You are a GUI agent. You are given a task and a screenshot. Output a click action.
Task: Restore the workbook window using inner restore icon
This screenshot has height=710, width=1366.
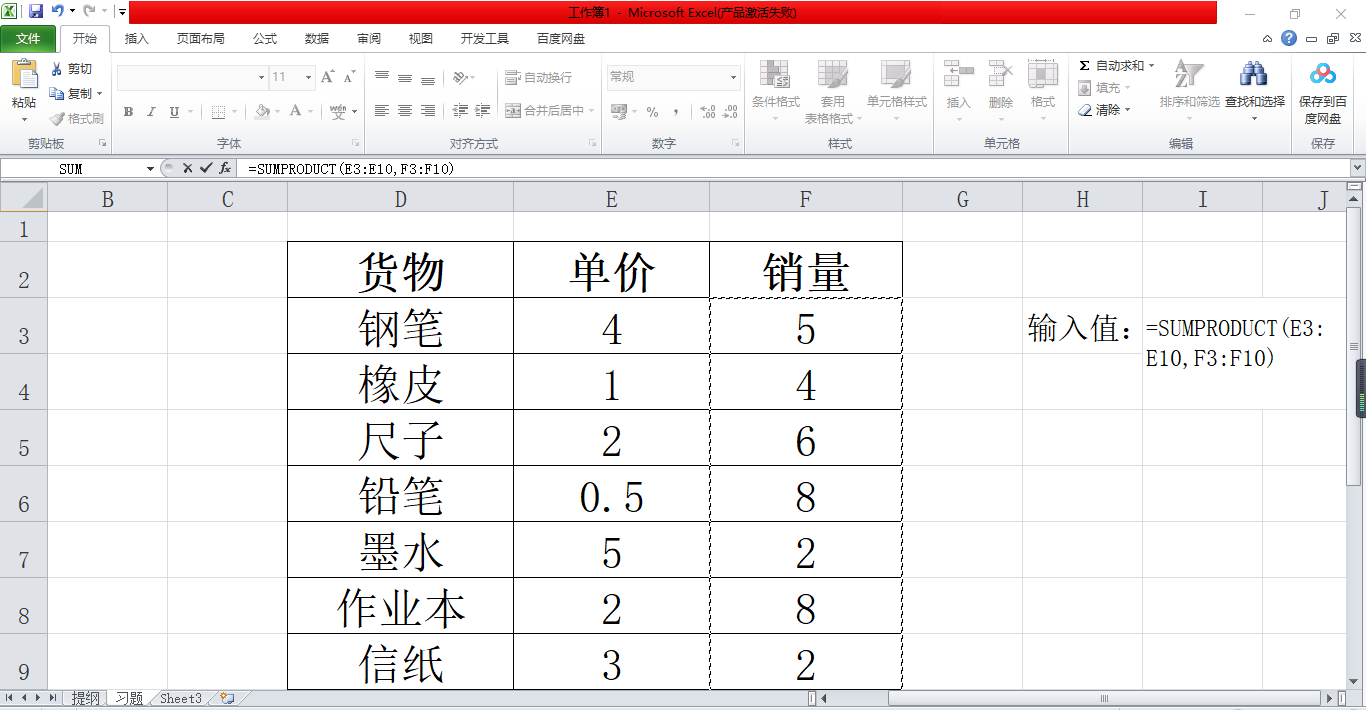point(1332,38)
